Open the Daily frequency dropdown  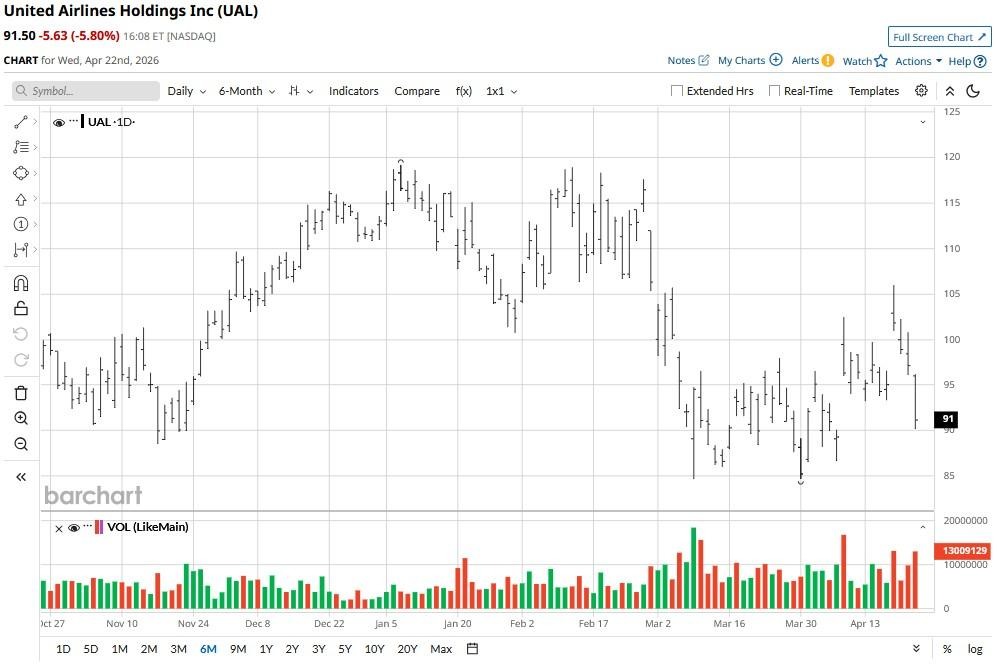186,91
